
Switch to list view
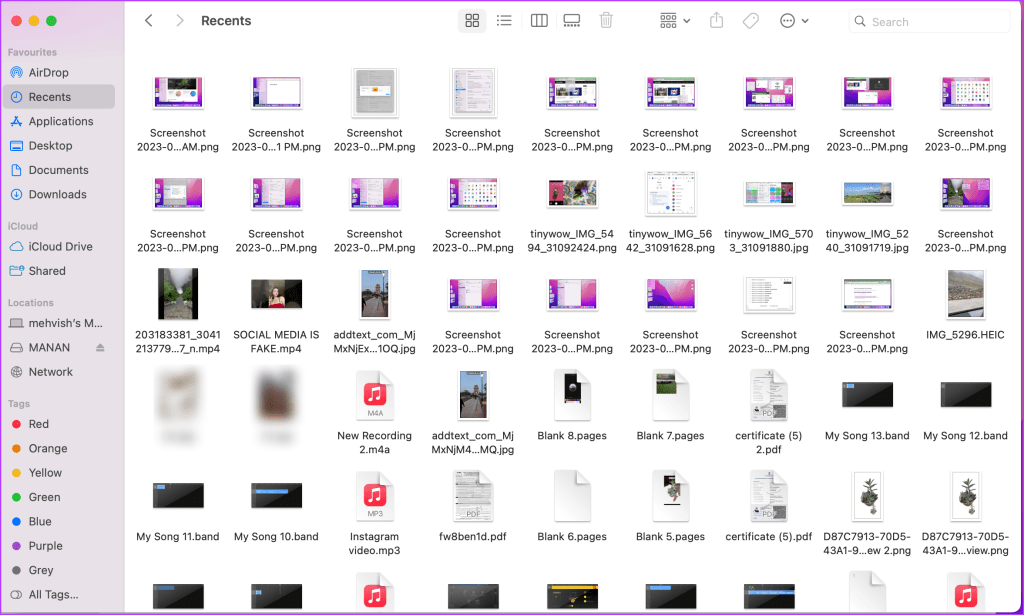tap(504, 21)
